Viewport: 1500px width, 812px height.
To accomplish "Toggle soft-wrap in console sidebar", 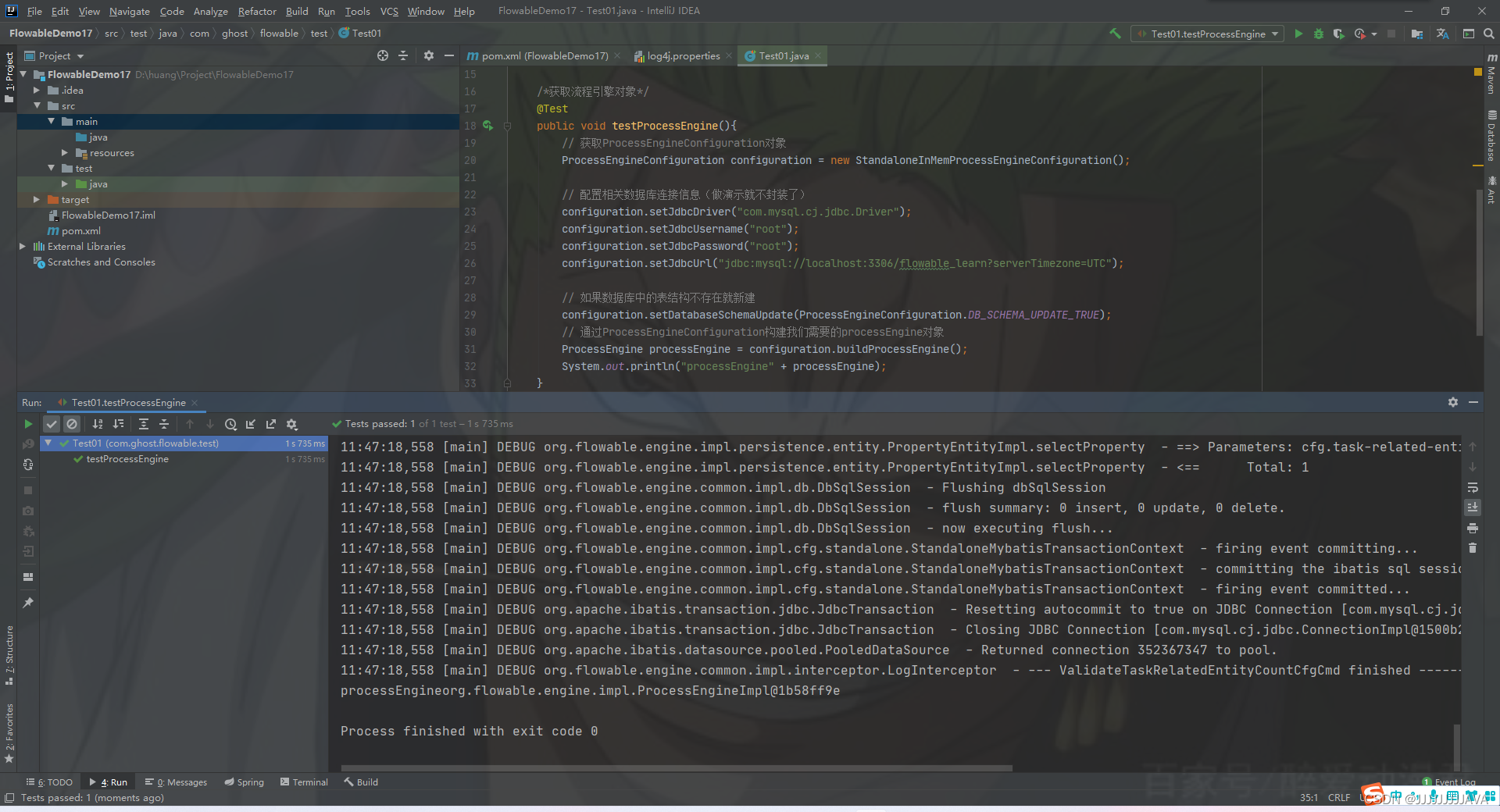I will tap(1473, 487).
